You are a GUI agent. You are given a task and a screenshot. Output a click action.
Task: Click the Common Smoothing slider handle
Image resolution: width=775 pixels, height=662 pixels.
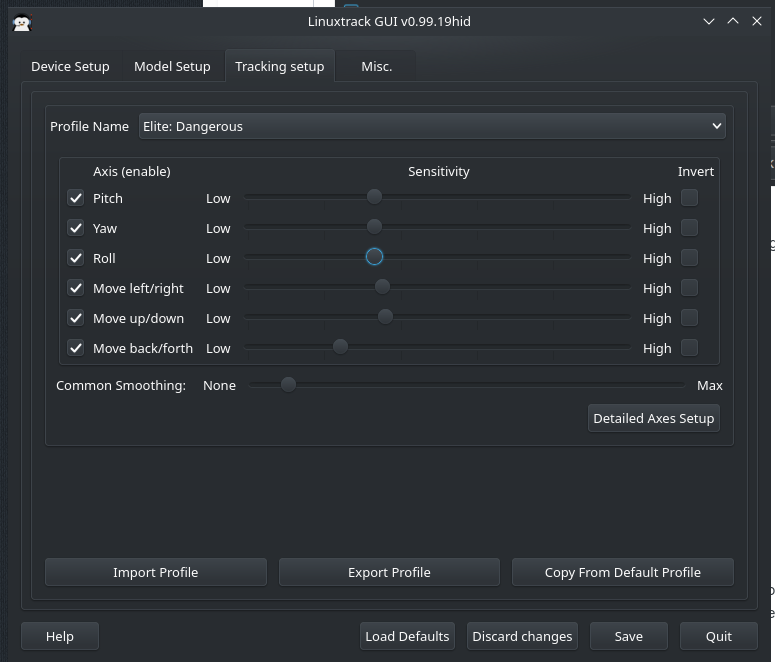coord(288,385)
